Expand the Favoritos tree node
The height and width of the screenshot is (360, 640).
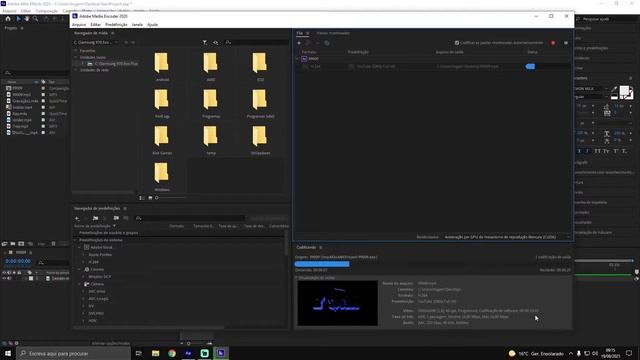point(76,51)
